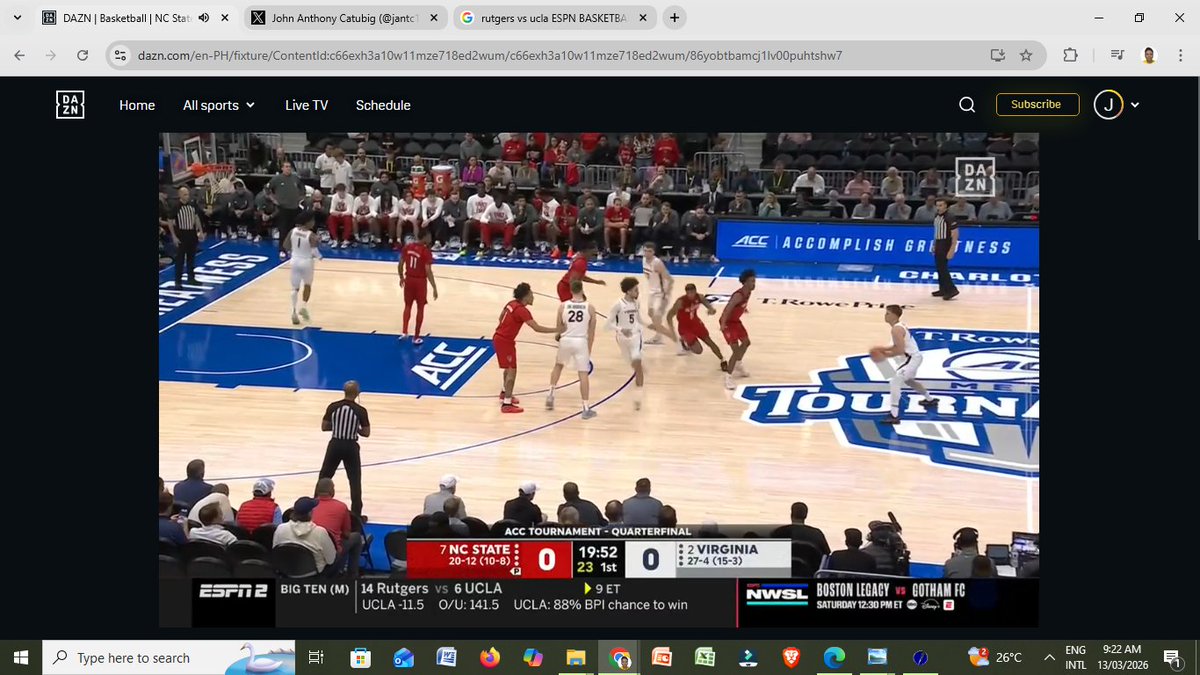
Task: Open the browser extensions puzzle icon
Action: coord(1070,55)
